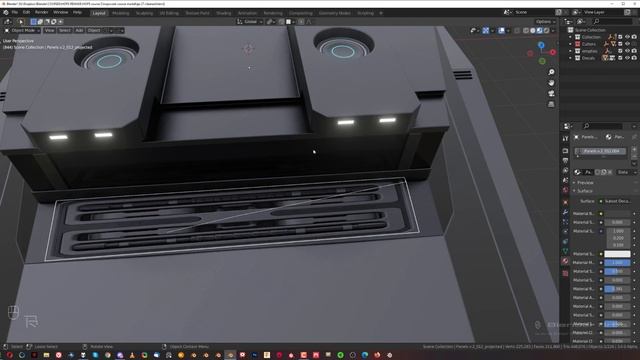The width and height of the screenshot is (640, 360).
Task: Click the white material color swatch
Action: click(x=617, y=254)
